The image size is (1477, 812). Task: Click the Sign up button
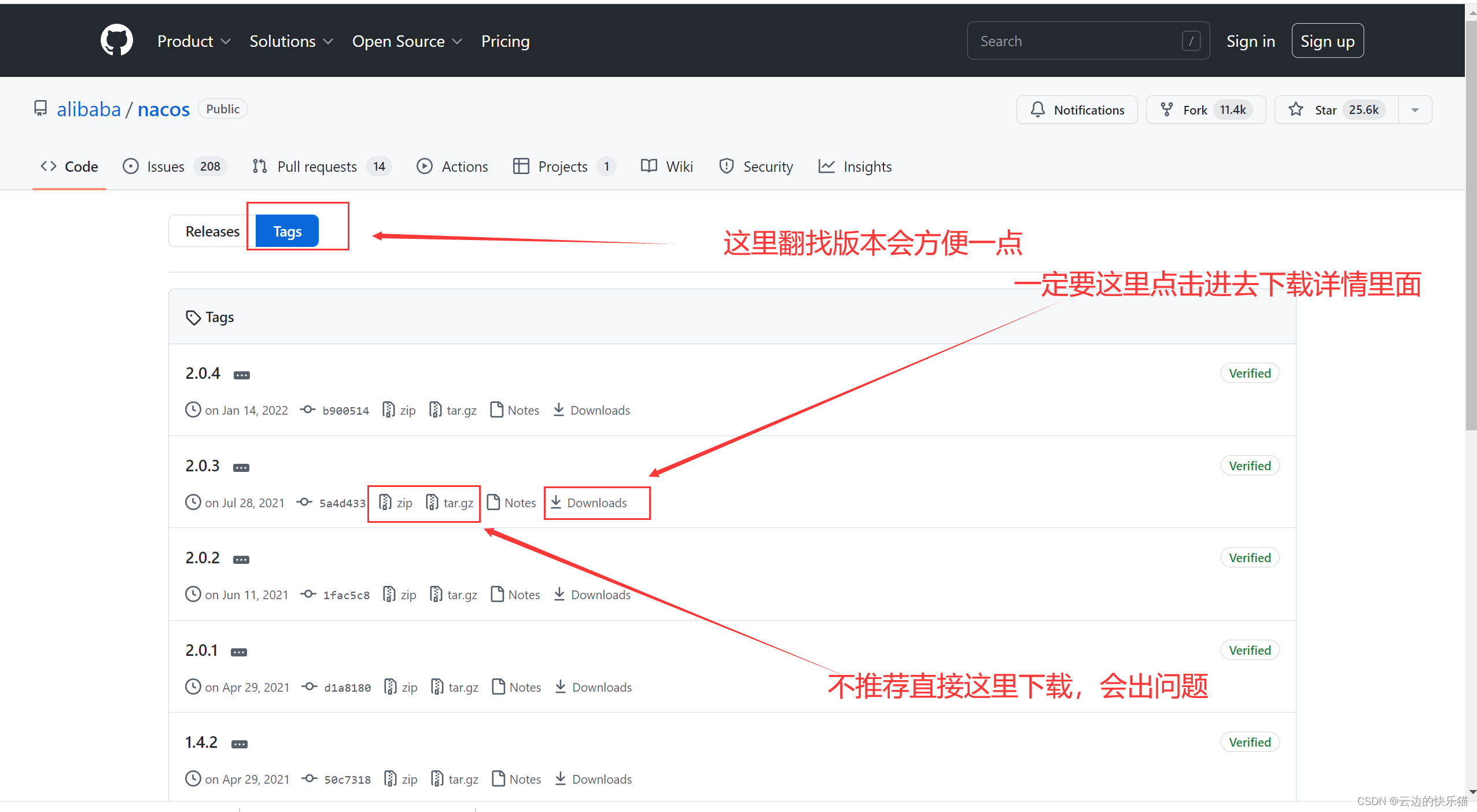(x=1327, y=41)
